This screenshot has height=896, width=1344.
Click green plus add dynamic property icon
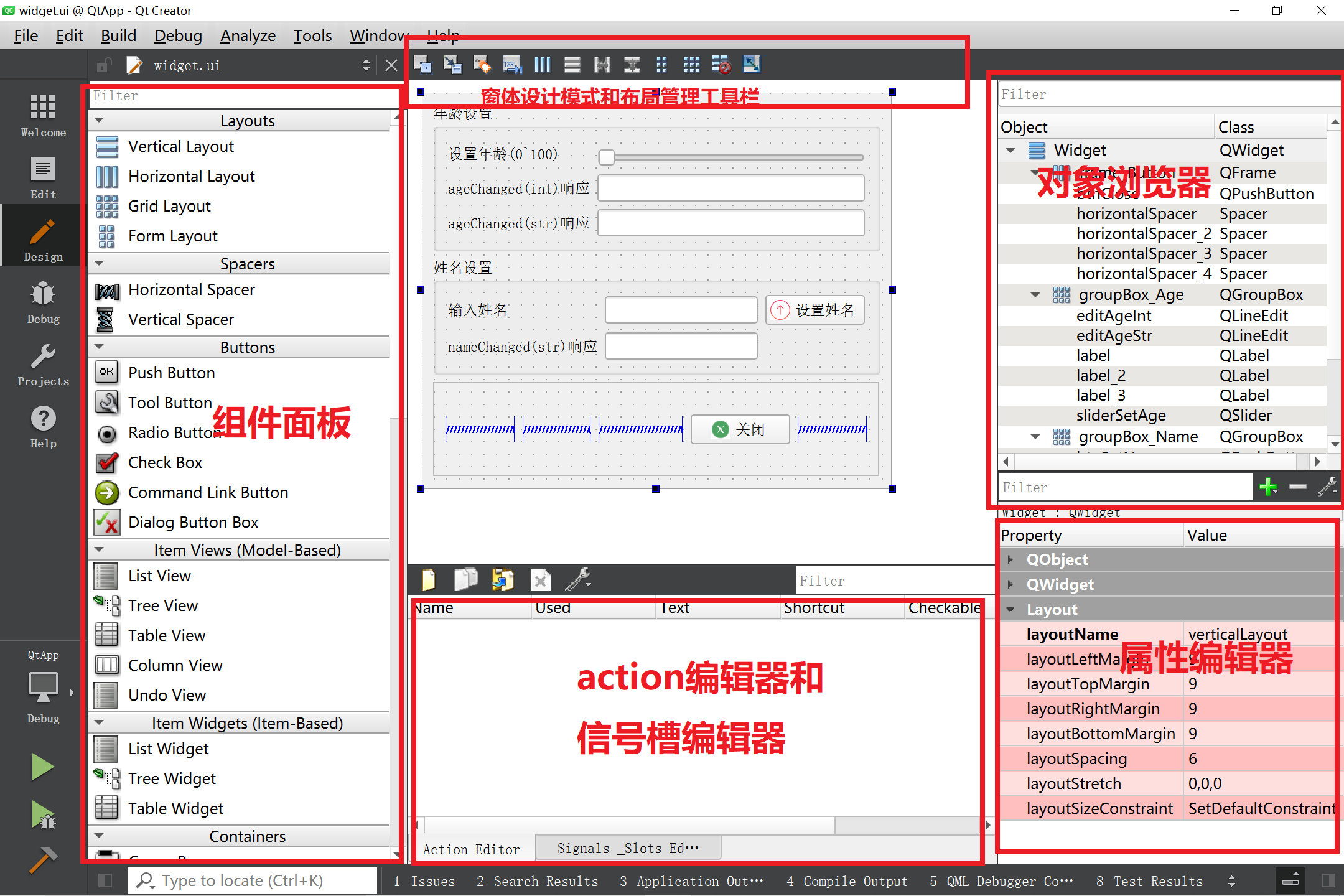click(1267, 487)
